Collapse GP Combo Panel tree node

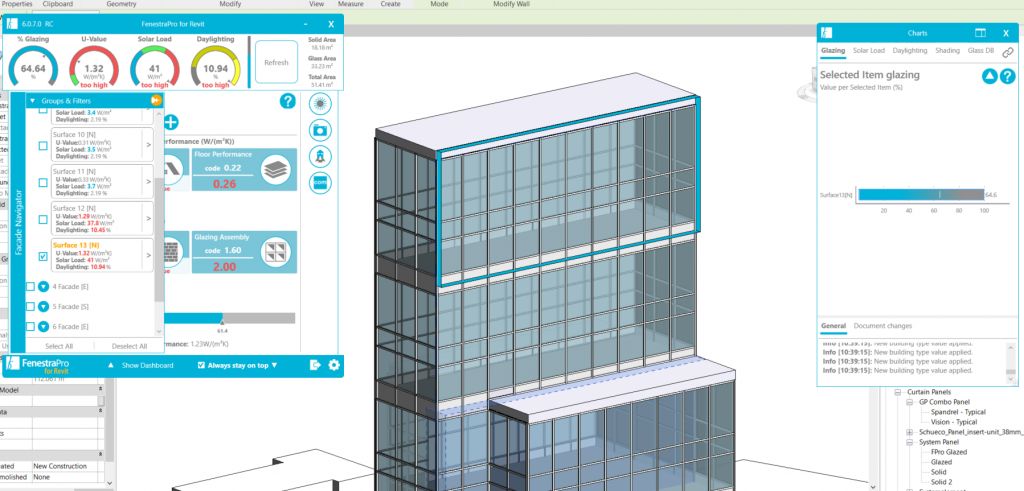(910, 402)
